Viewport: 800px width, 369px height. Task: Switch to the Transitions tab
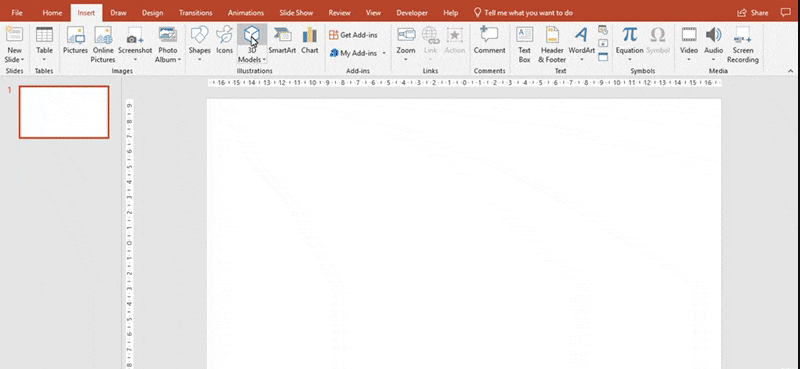(195, 13)
